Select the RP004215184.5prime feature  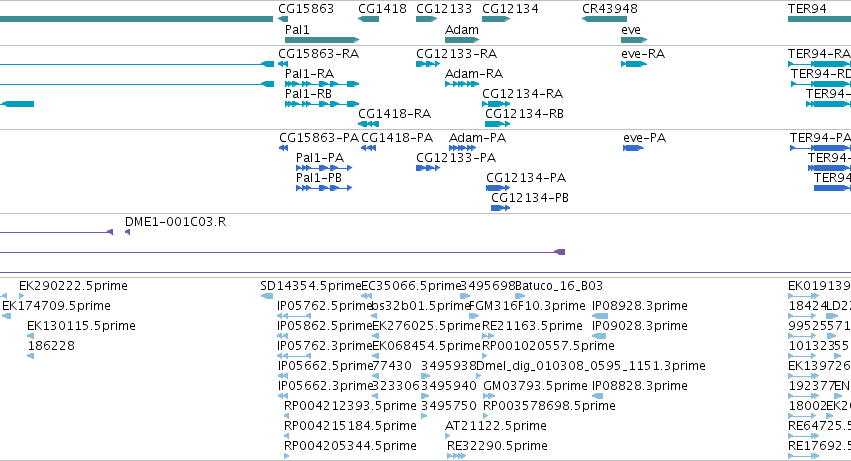(x=287, y=436)
